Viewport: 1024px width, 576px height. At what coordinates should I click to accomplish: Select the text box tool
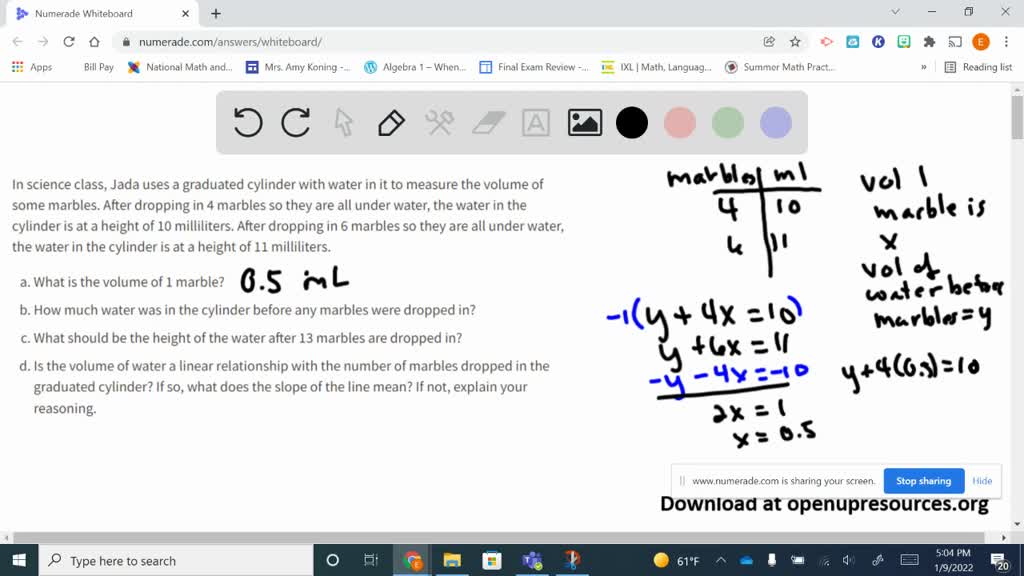(536, 123)
